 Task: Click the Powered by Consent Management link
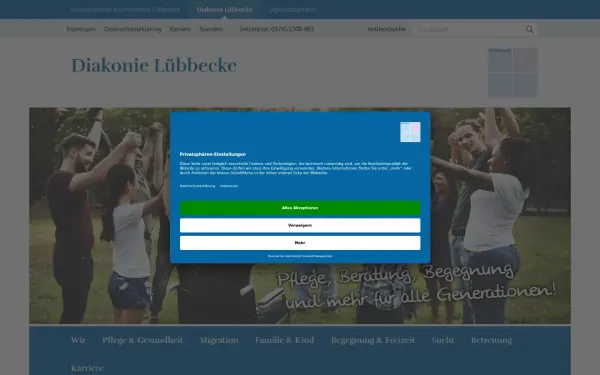pyautogui.click(x=300, y=256)
